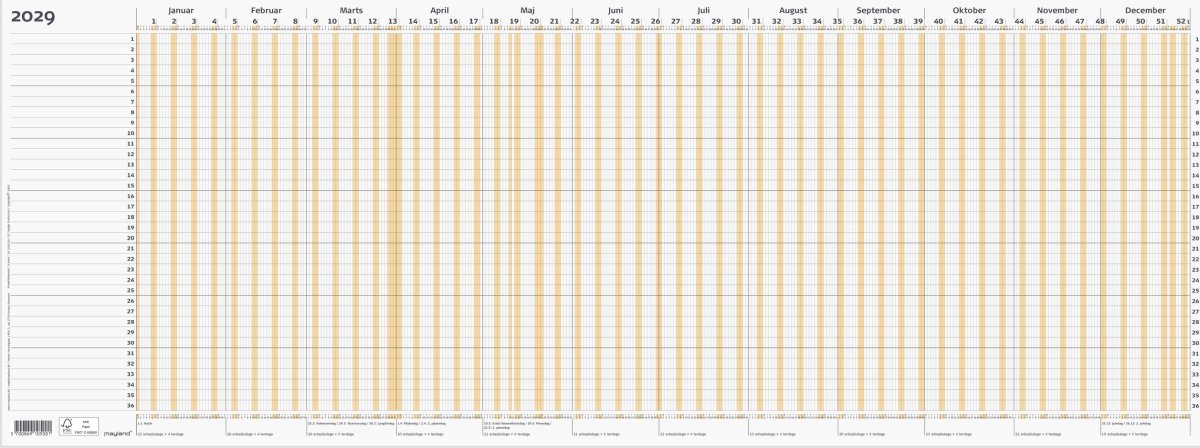The width and height of the screenshot is (1200, 448).
Task: Click left-side row label 15
Action: coord(130,186)
